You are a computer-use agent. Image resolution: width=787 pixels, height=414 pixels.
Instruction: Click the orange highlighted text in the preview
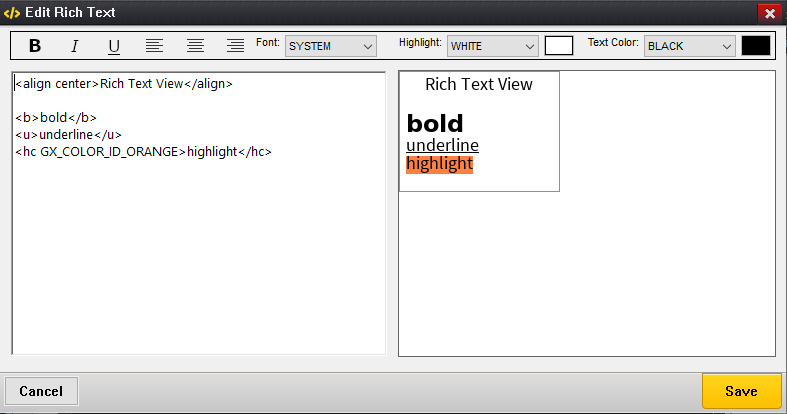tap(439, 164)
